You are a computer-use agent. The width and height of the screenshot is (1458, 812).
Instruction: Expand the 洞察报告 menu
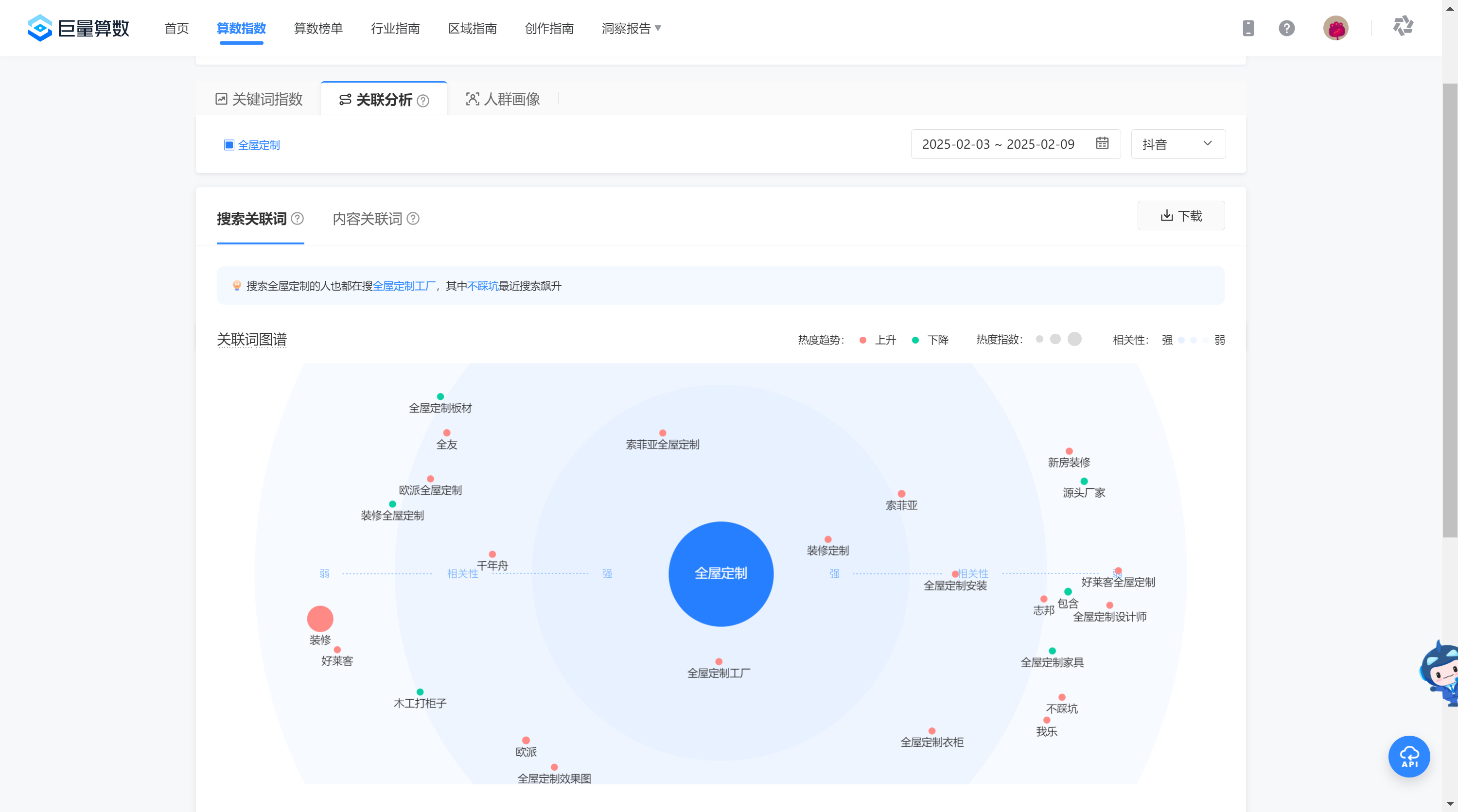pos(631,28)
